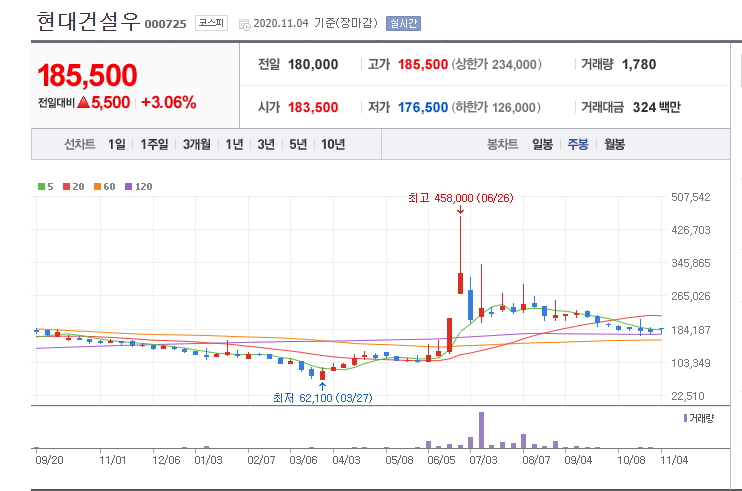Click the red candle at the 458,000 peak
742x491 pixels.
pyautogui.click(x=460, y=283)
